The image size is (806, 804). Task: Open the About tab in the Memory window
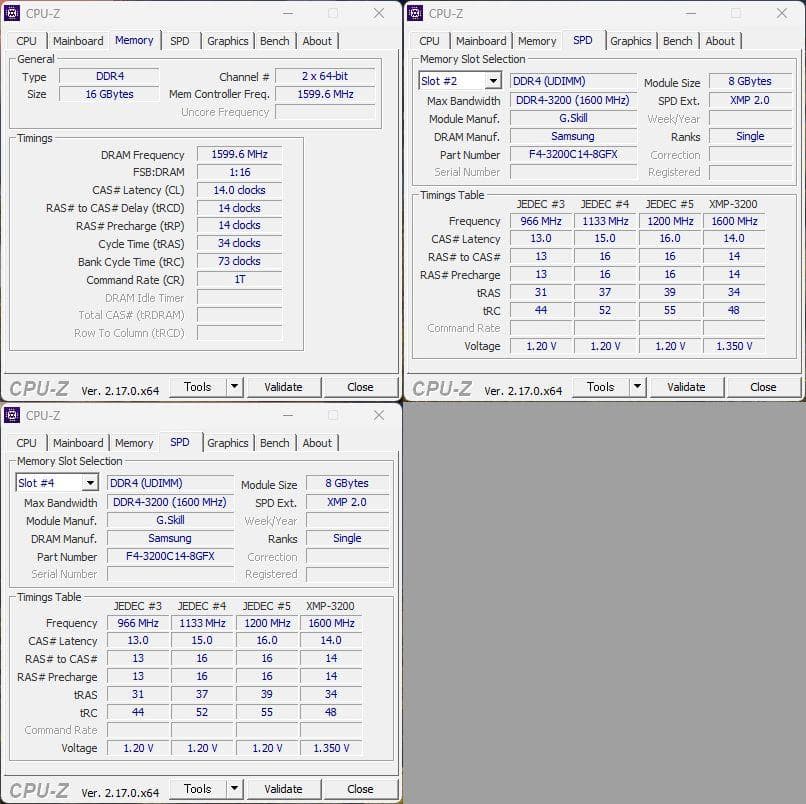click(317, 41)
